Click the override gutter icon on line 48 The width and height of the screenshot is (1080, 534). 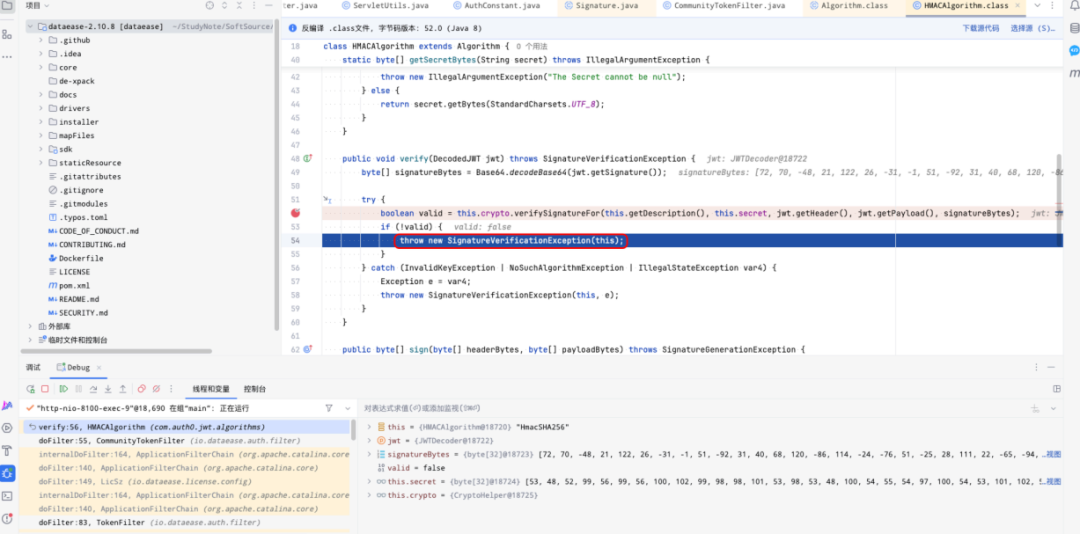(307, 158)
